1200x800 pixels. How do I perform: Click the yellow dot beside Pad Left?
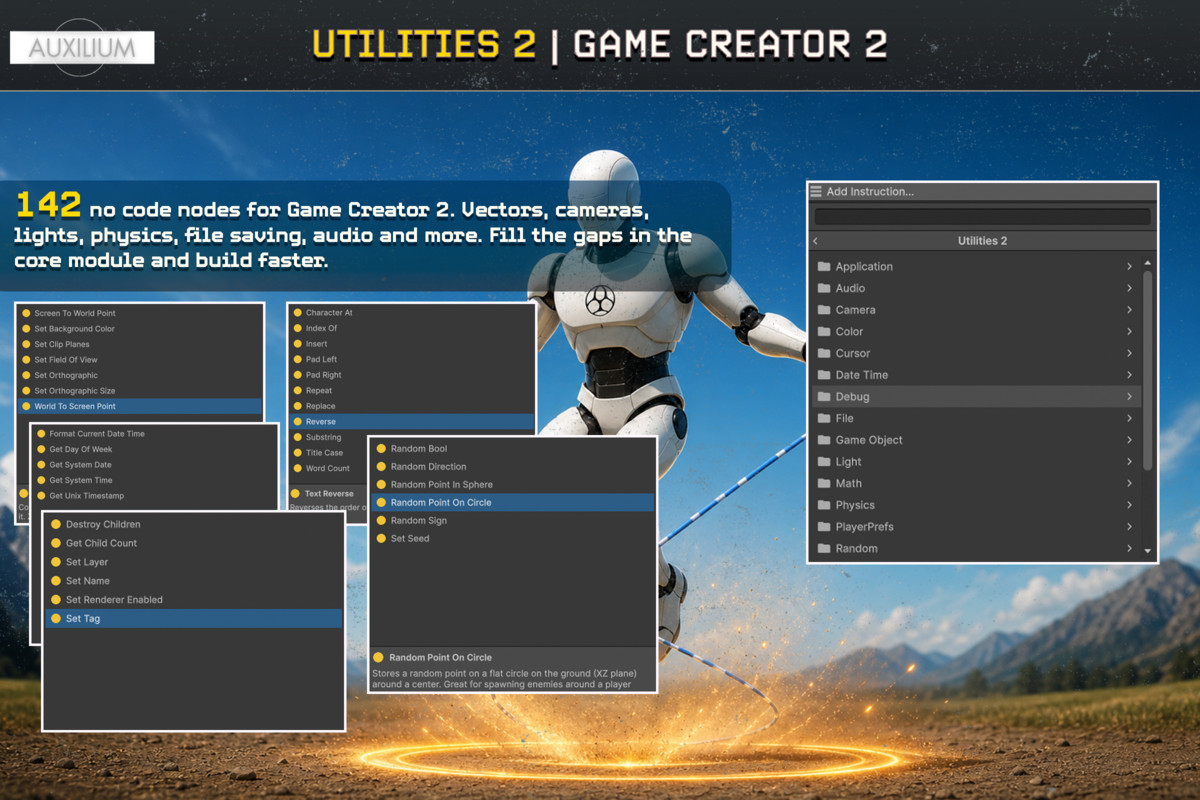pyautogui.click(x=297, y=359)
